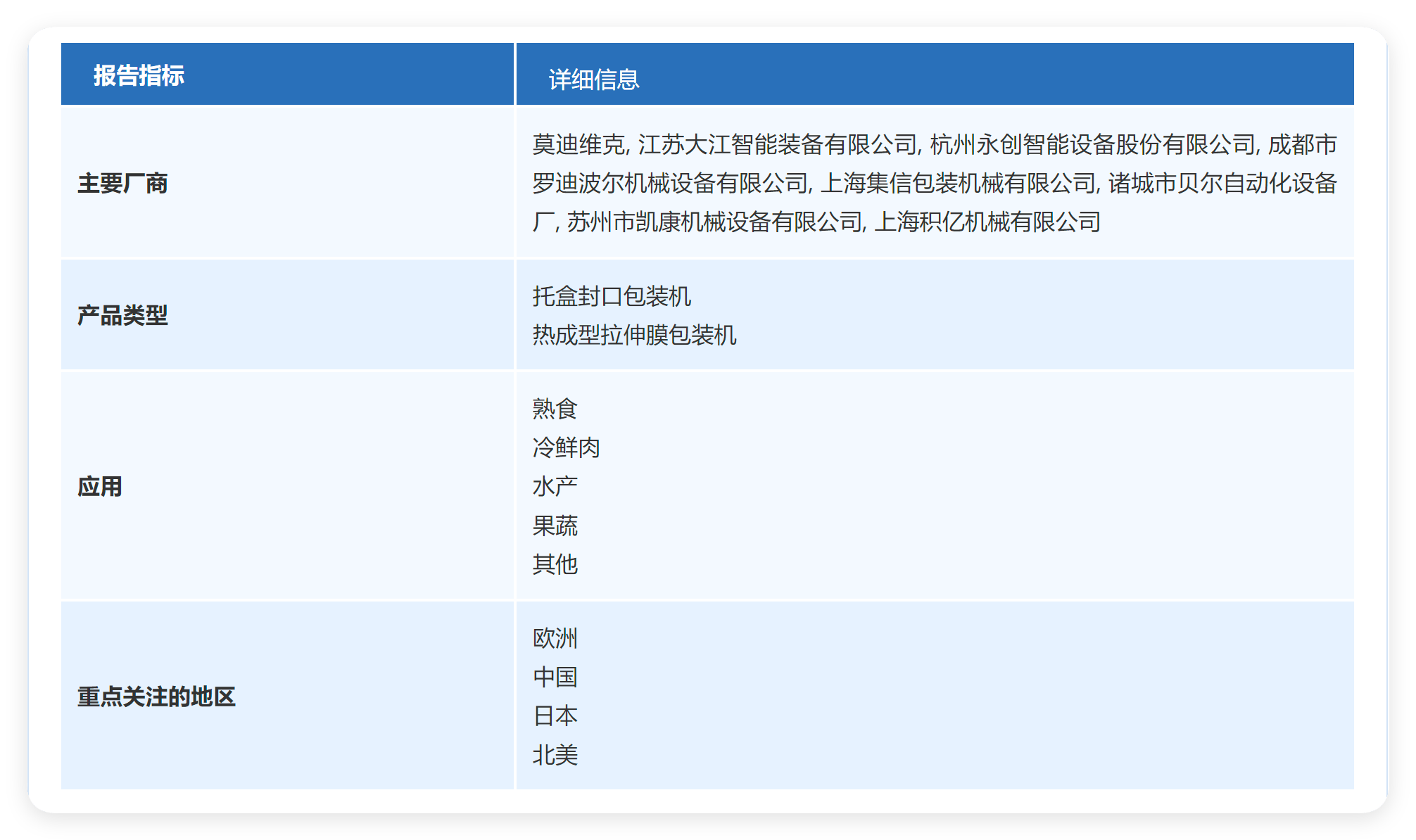Click 莫迪维克 in the manufacturers list
This screenshot has height=840, width=1416.
pyautogui.click(x=578, y=144)
